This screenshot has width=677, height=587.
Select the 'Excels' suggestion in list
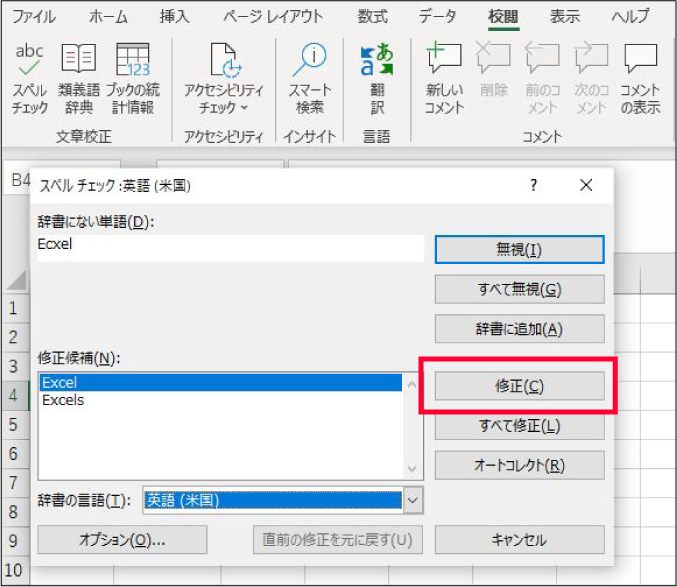click(x=63, y=400)
